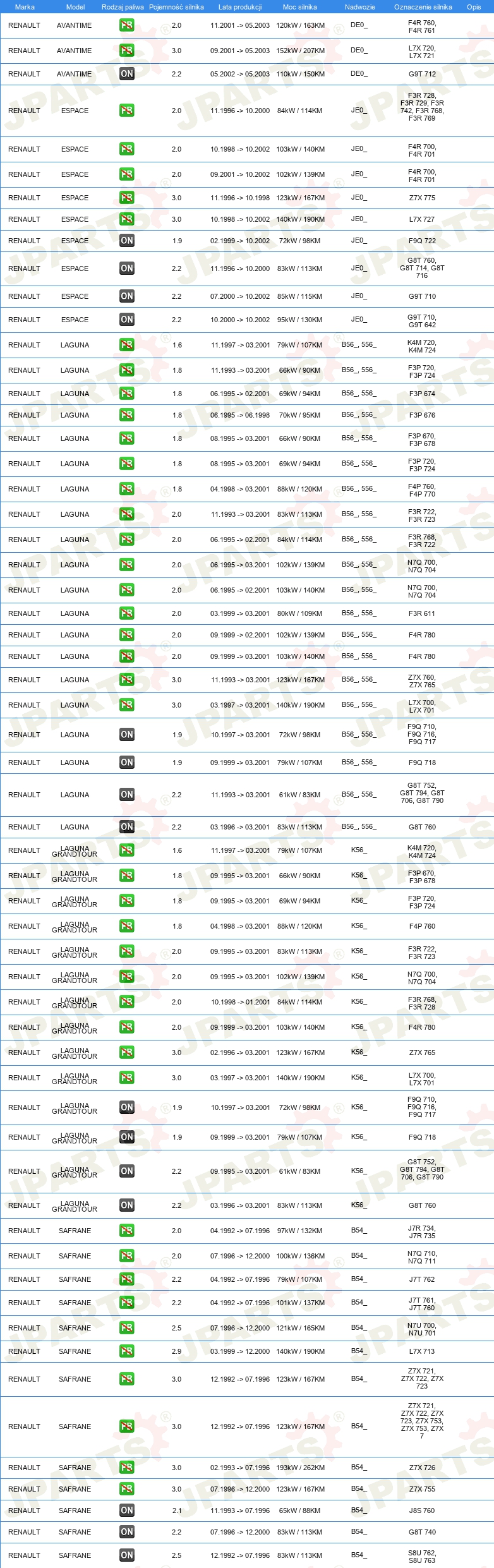Click petrol icon in SAFRANE L7X 713 row
Image resolution: width=494 pixels, height=1568 pixels.
127,1351
